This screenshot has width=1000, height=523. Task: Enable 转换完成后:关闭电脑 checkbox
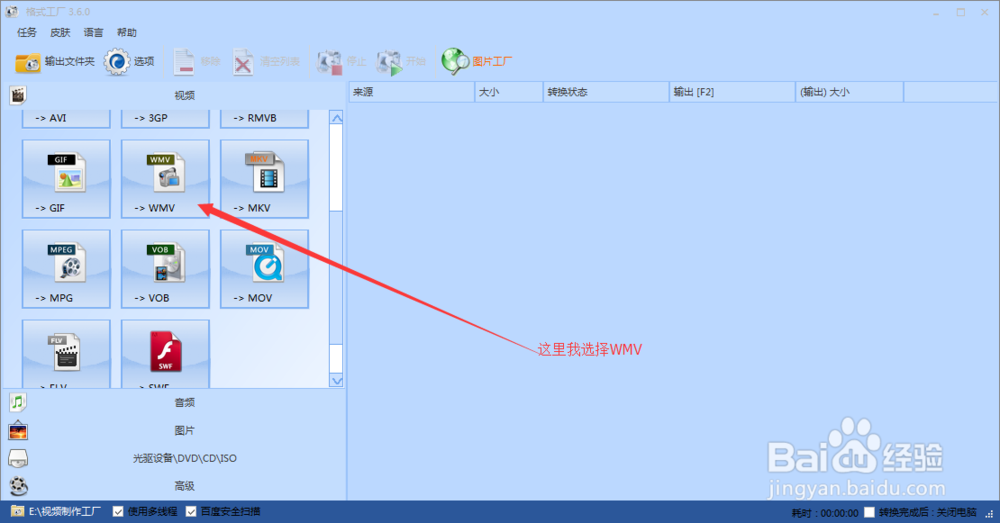pyautogui.click(x=869, y=512)
